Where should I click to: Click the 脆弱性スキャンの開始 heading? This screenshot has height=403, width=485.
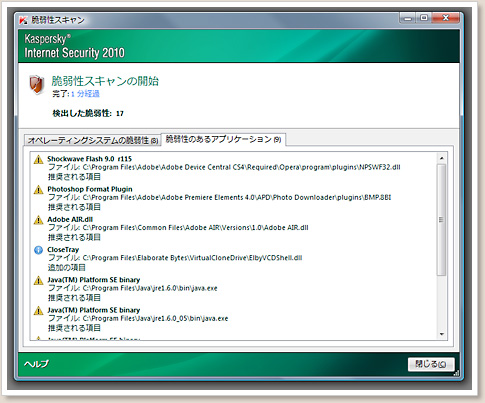pyautogui.click(x=105, y=81)
